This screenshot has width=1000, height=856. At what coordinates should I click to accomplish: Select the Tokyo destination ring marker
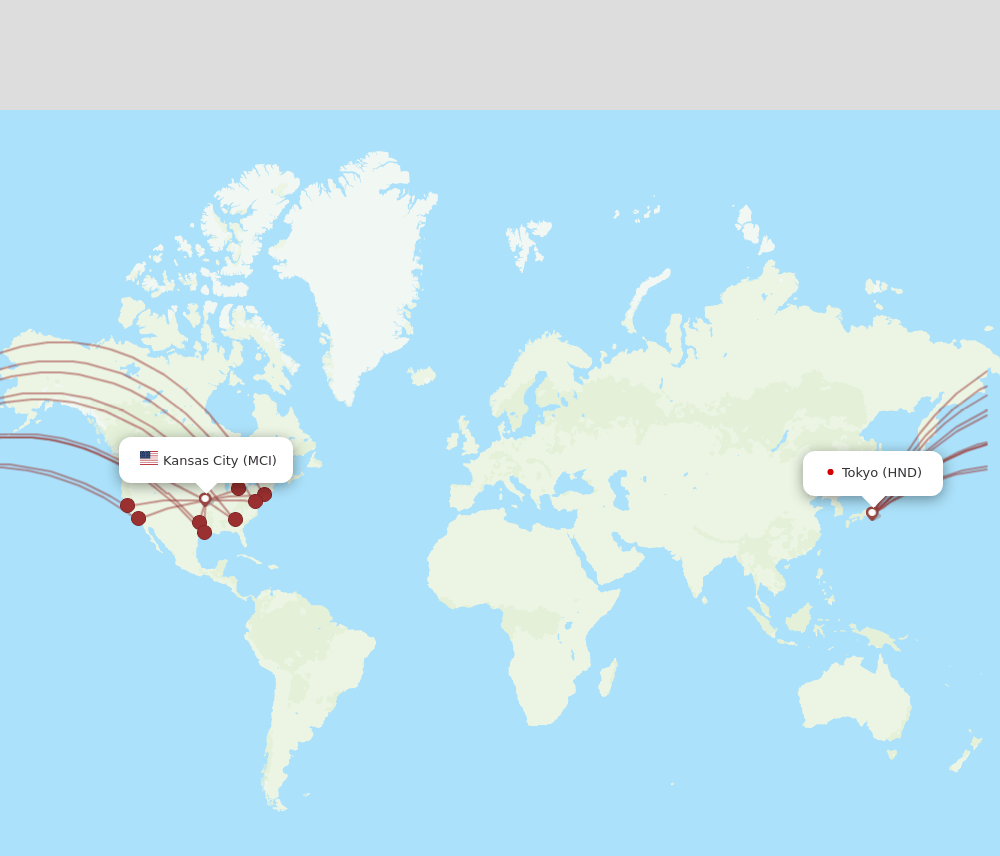click(872, 513)
